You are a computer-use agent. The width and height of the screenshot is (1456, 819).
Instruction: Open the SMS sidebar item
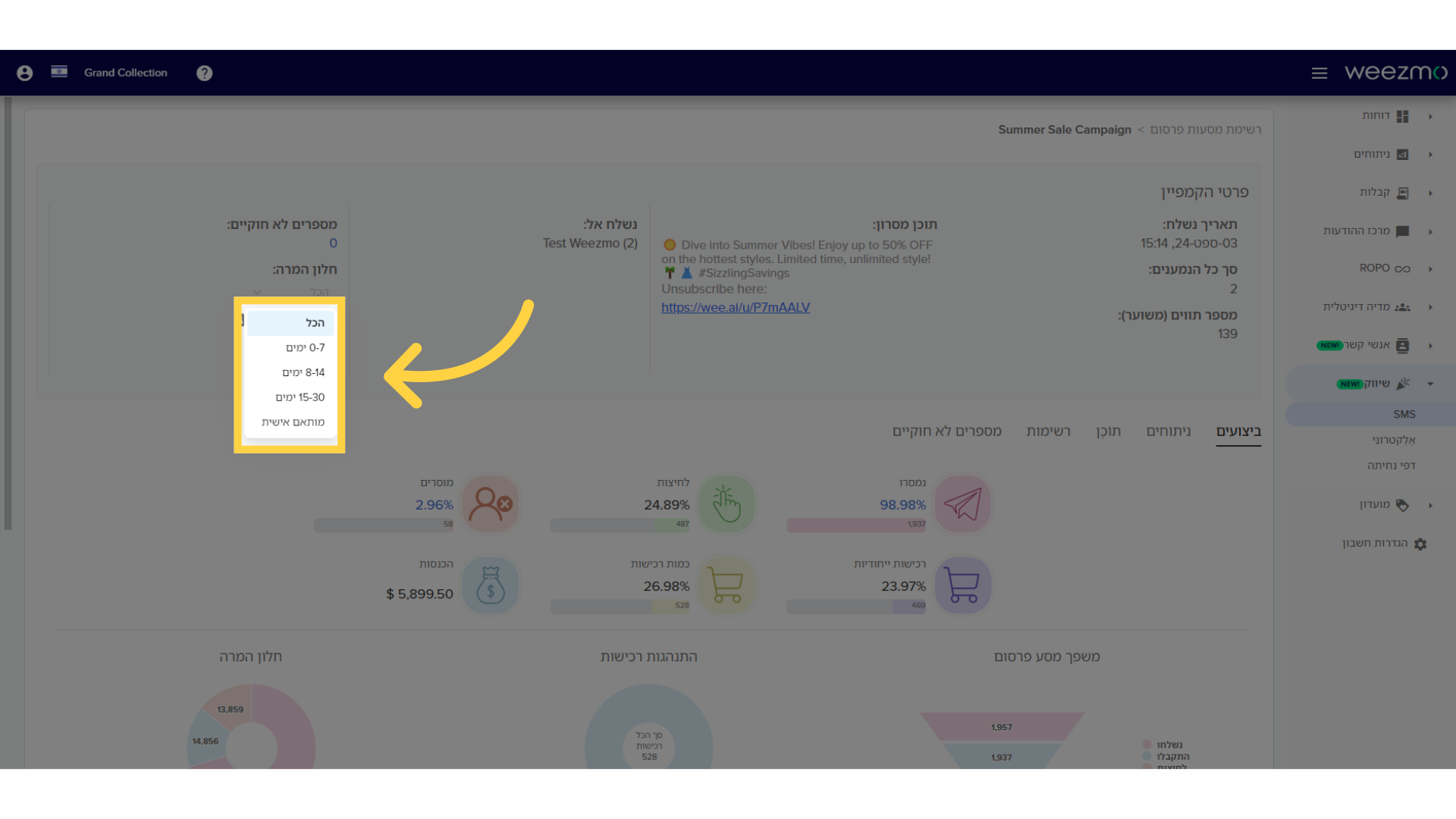click(1371, 414)
